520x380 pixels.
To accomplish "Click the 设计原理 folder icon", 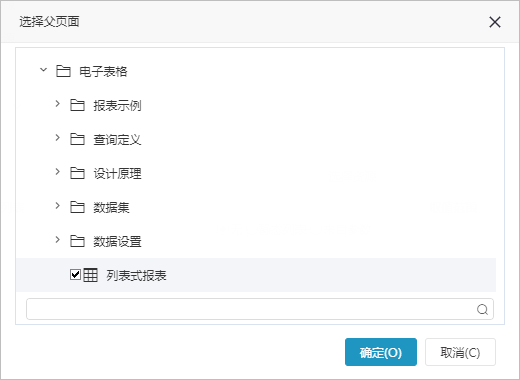I will pyautogui.click(x=77, y=173).
